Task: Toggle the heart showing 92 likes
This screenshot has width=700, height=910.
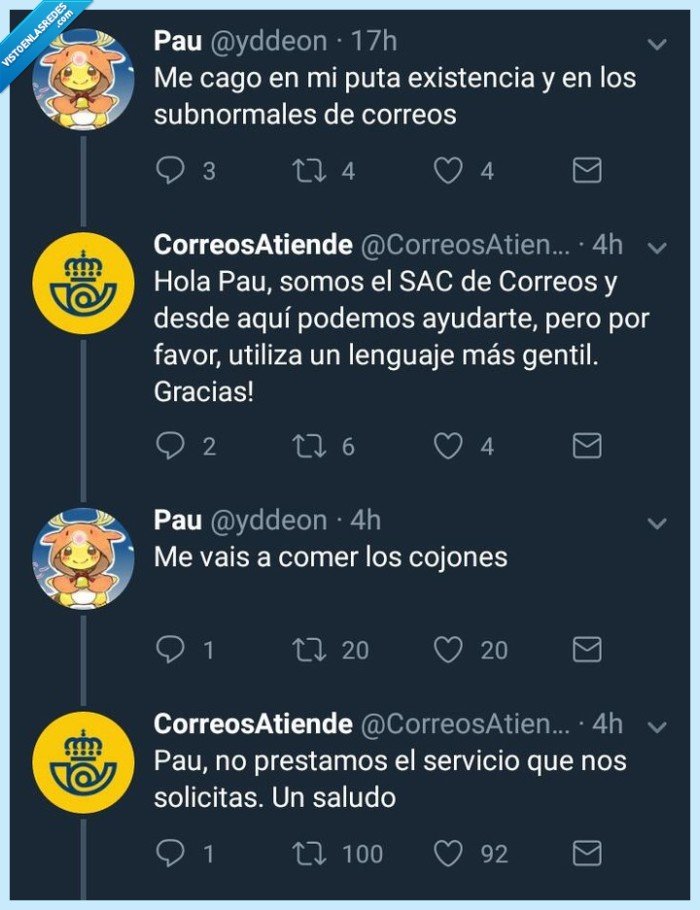Action: coord(451,854)
